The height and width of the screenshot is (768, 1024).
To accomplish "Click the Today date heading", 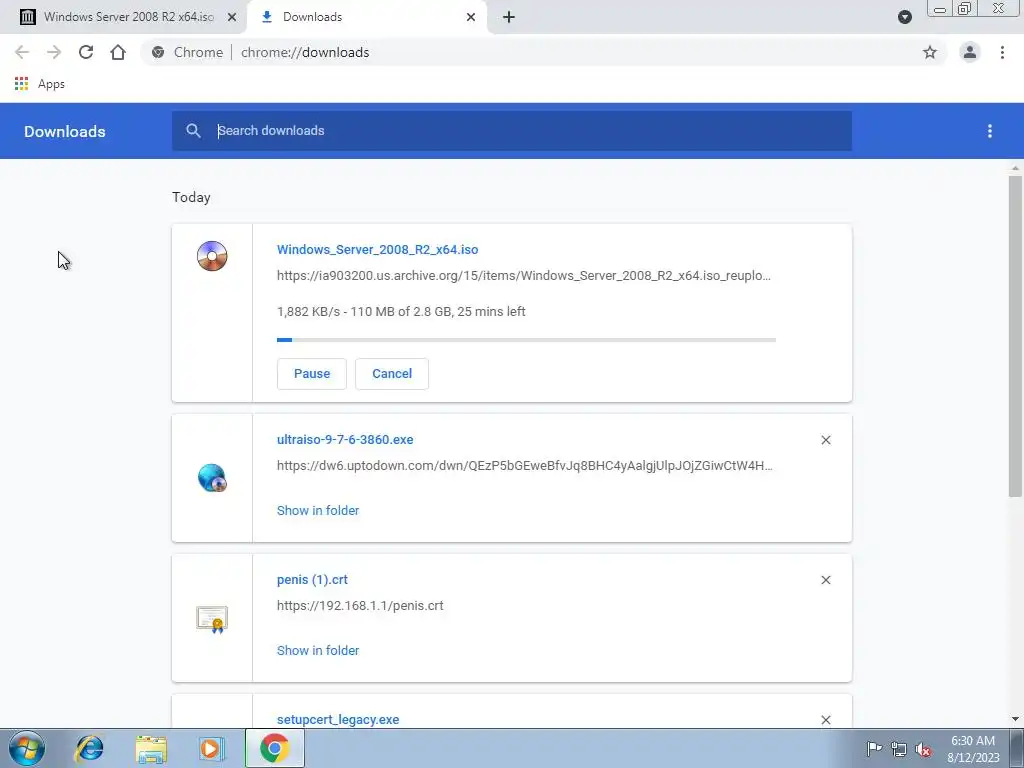I will point(191,197).
